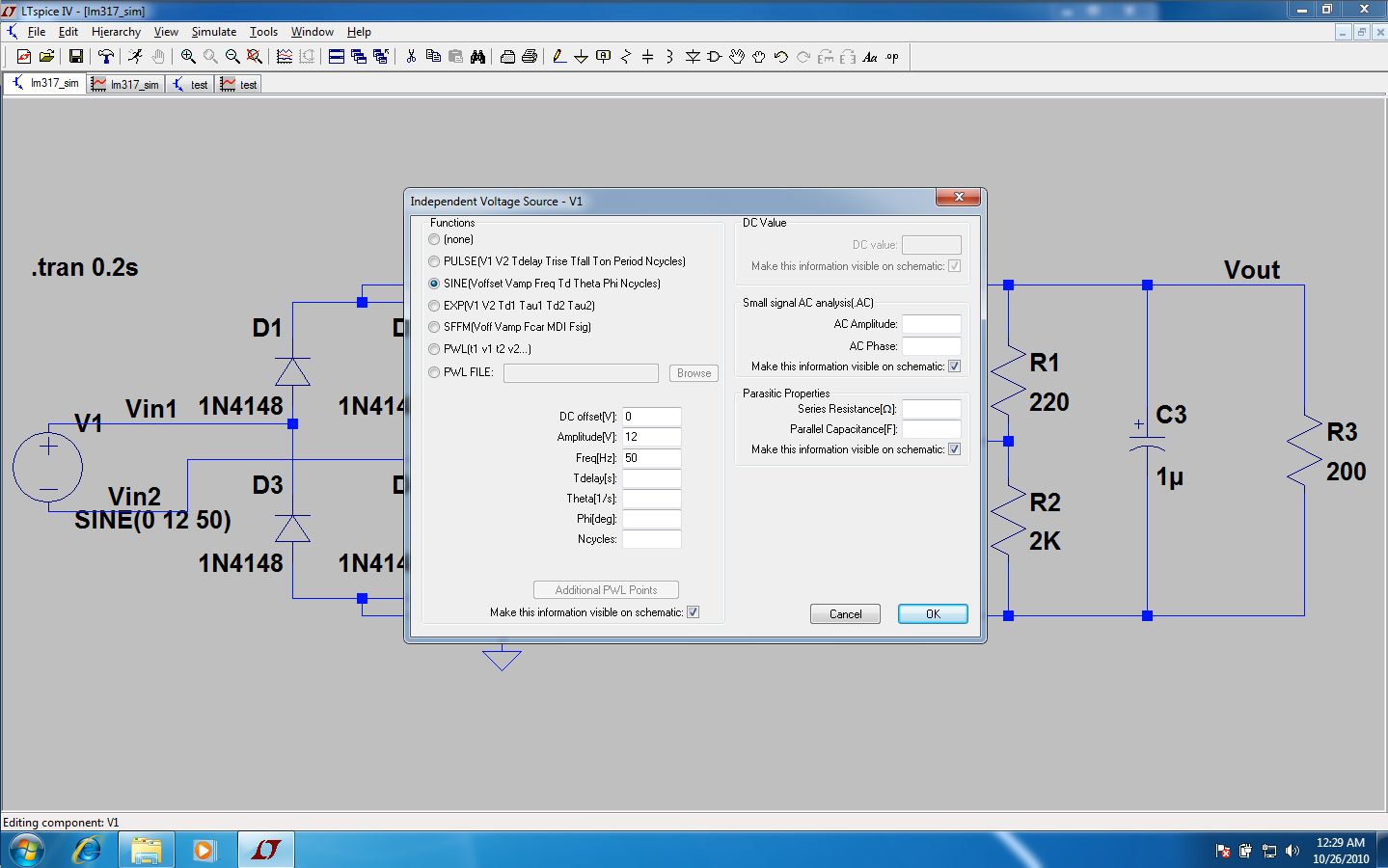Open the File menu
This screenshot has height=868, width=1388.
(37, 32)
